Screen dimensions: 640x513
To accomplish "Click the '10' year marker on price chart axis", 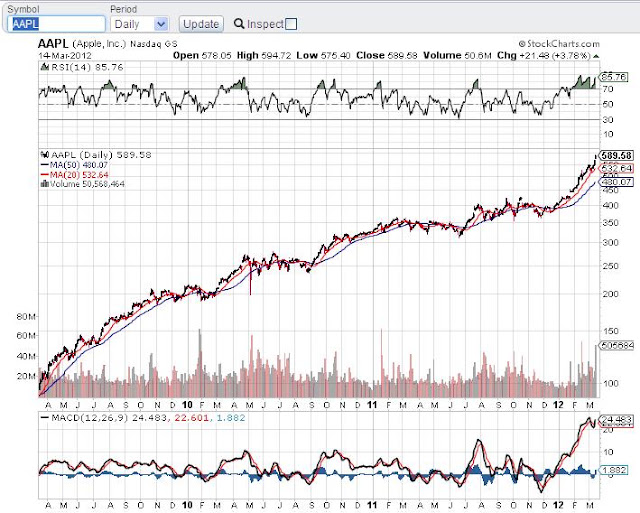I will pyautogui.click(x=187, y=405).
